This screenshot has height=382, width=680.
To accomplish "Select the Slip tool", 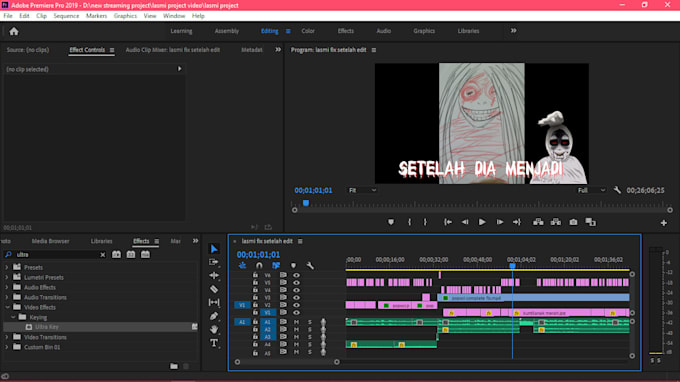I will 214,303.
